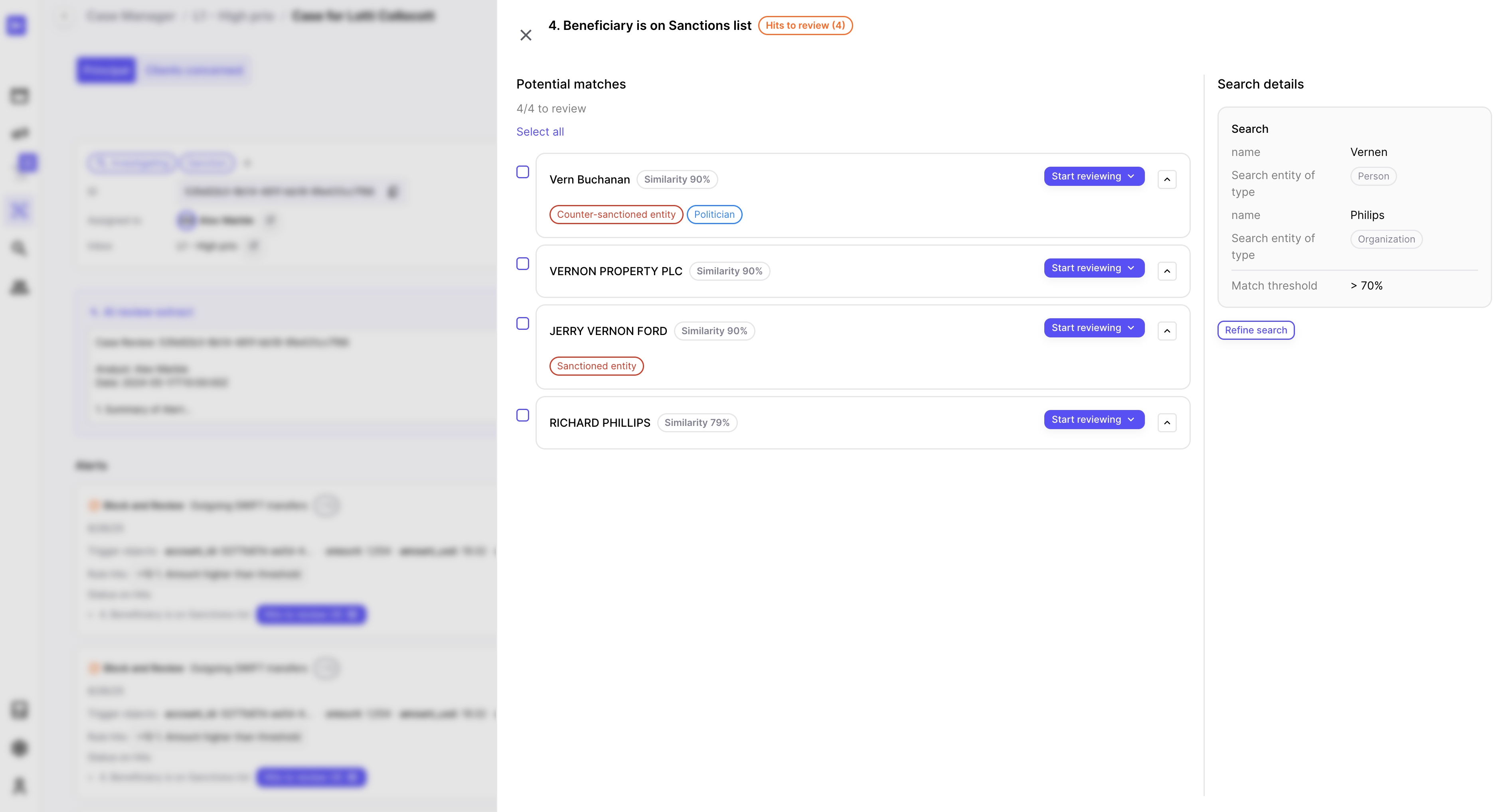Click the Politician tag on Vern Buchanan
The height and width of the screenshot is (812, 1510).
[714, 215]
